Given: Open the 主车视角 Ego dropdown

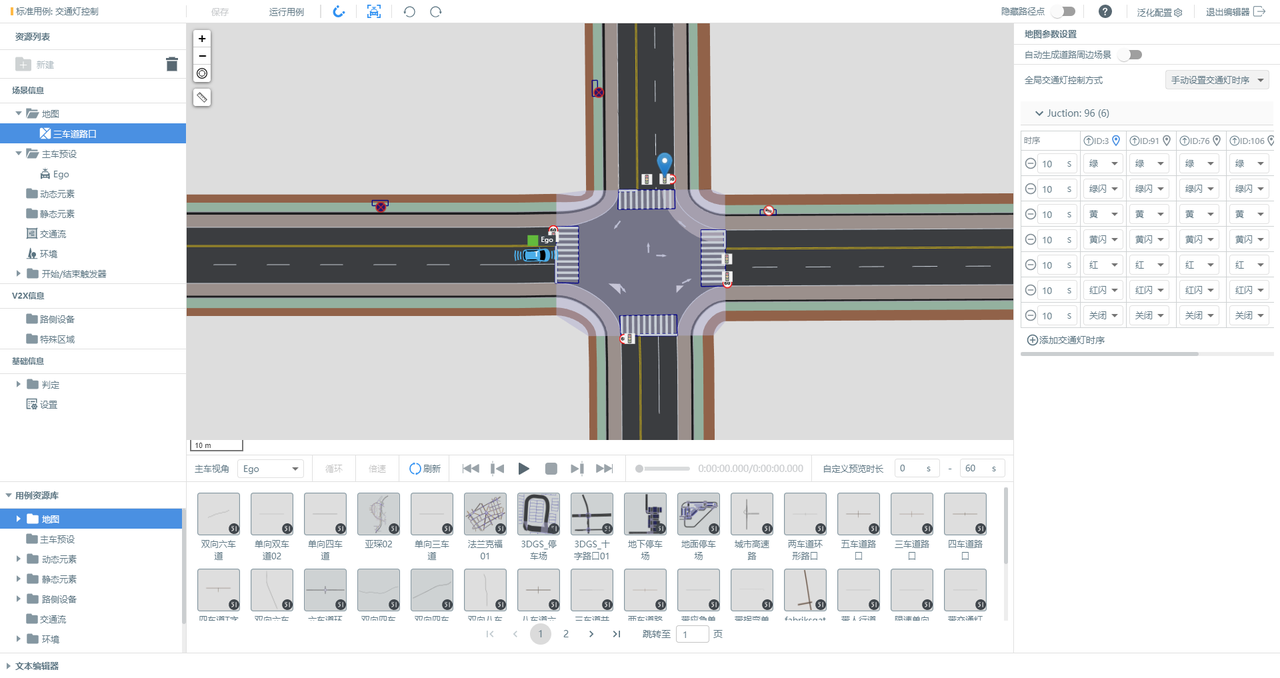Looking at the screenshot, I should (x=270, y=469).
